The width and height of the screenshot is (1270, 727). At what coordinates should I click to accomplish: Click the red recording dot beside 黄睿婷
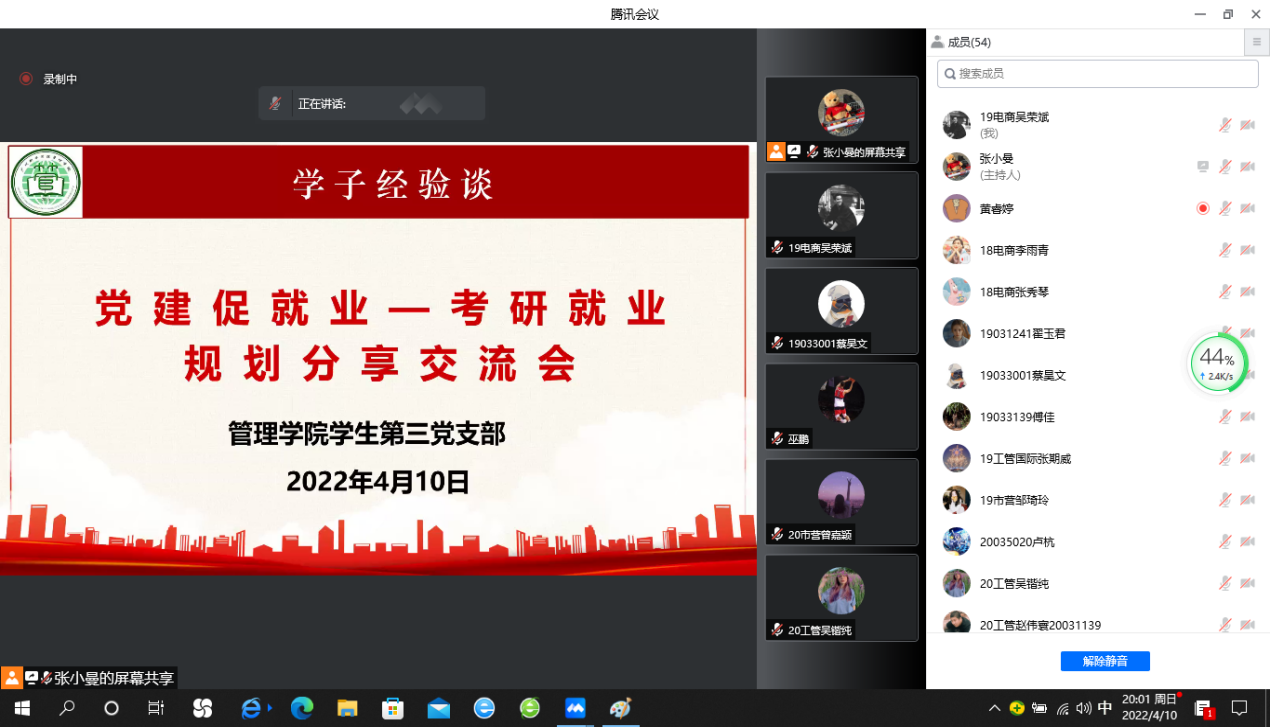(1202, 209)
